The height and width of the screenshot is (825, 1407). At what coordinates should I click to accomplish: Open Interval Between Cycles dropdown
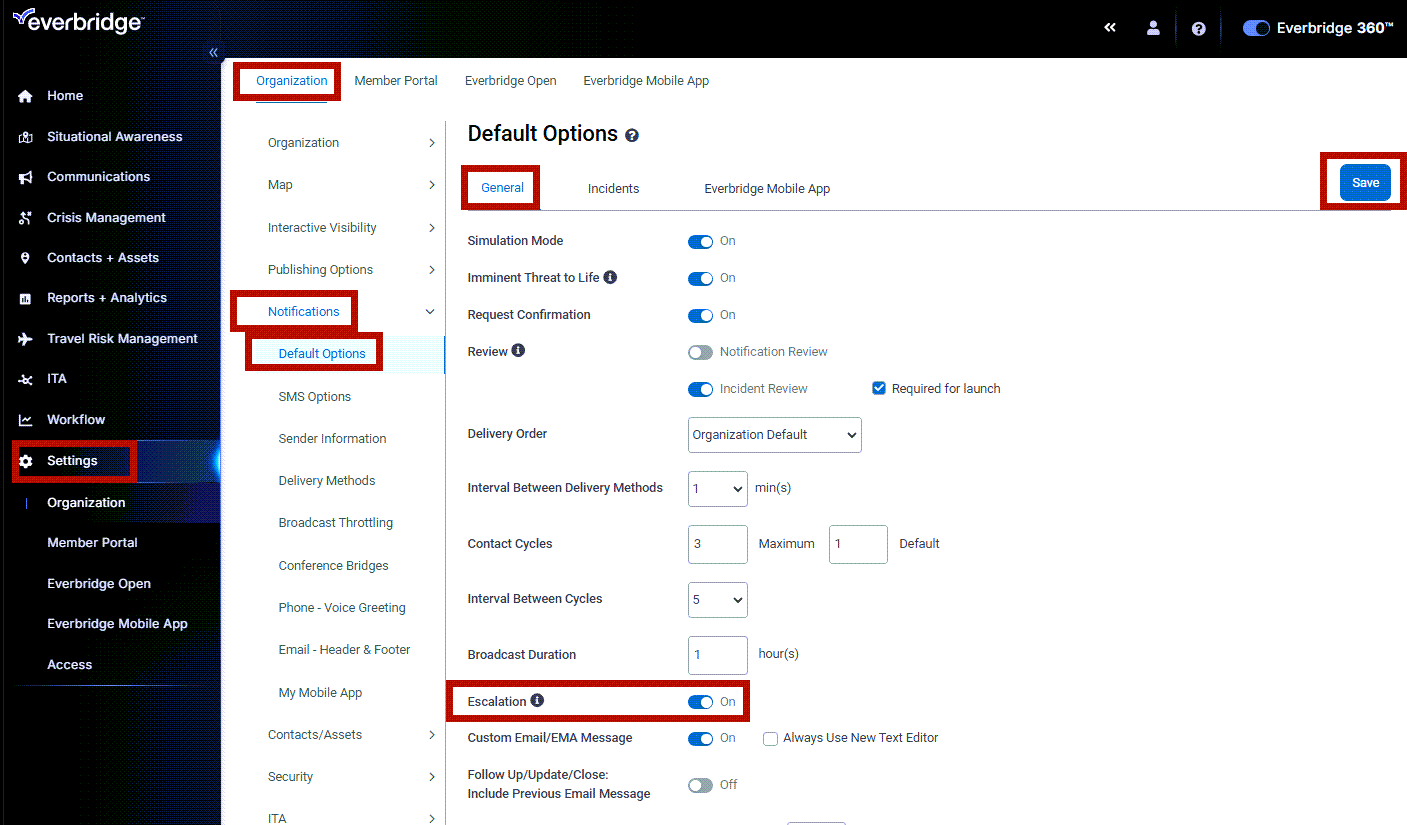point(718,600)
